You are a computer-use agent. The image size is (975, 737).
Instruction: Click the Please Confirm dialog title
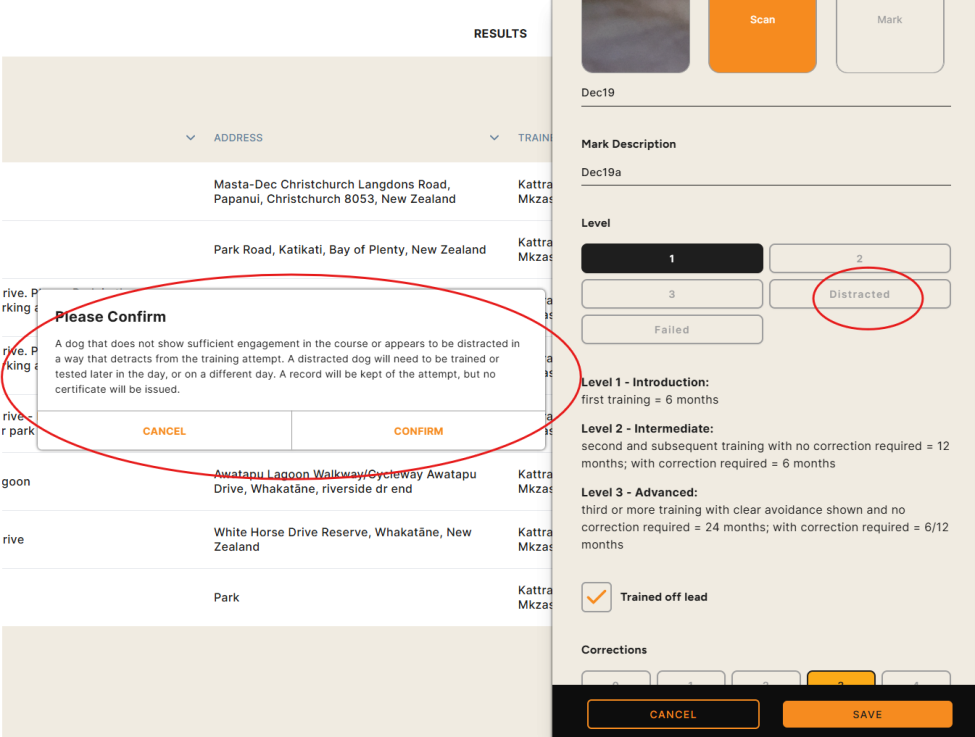111,317
